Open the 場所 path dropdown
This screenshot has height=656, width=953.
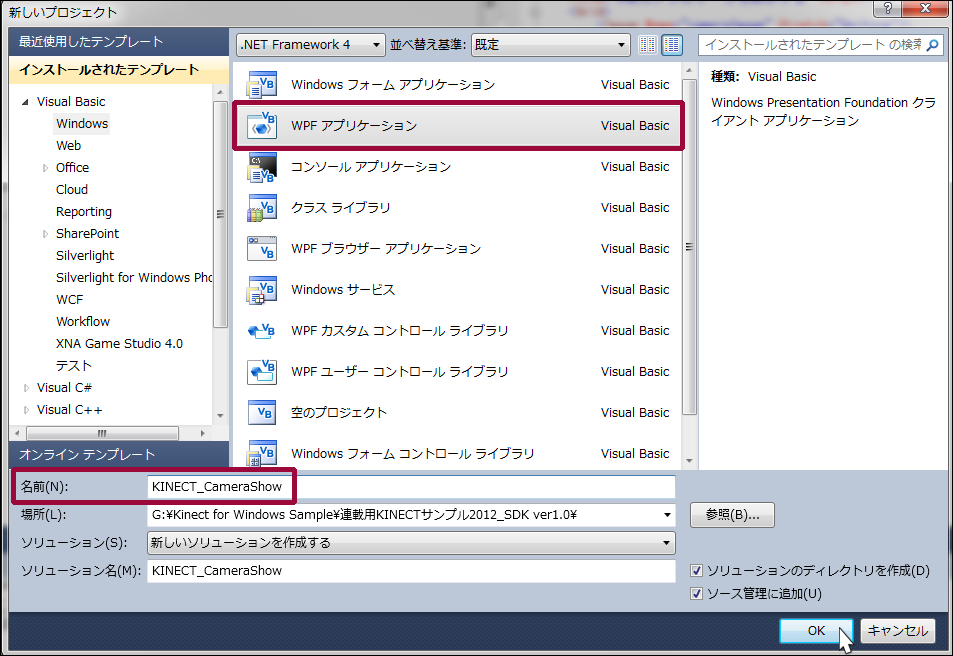(x=667, y=515)
